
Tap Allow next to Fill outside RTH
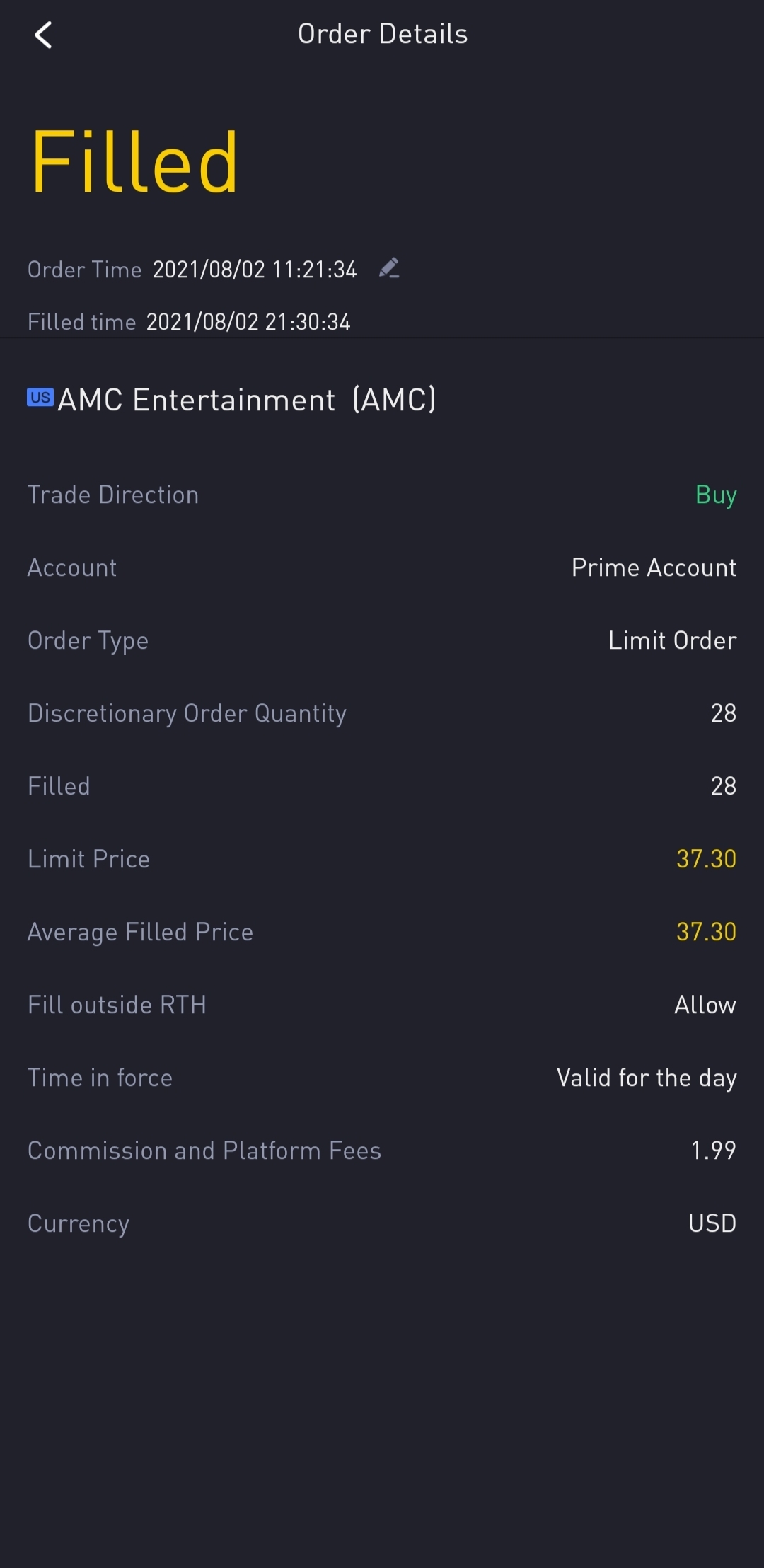pyautogui.click(x=705, y=1005)
